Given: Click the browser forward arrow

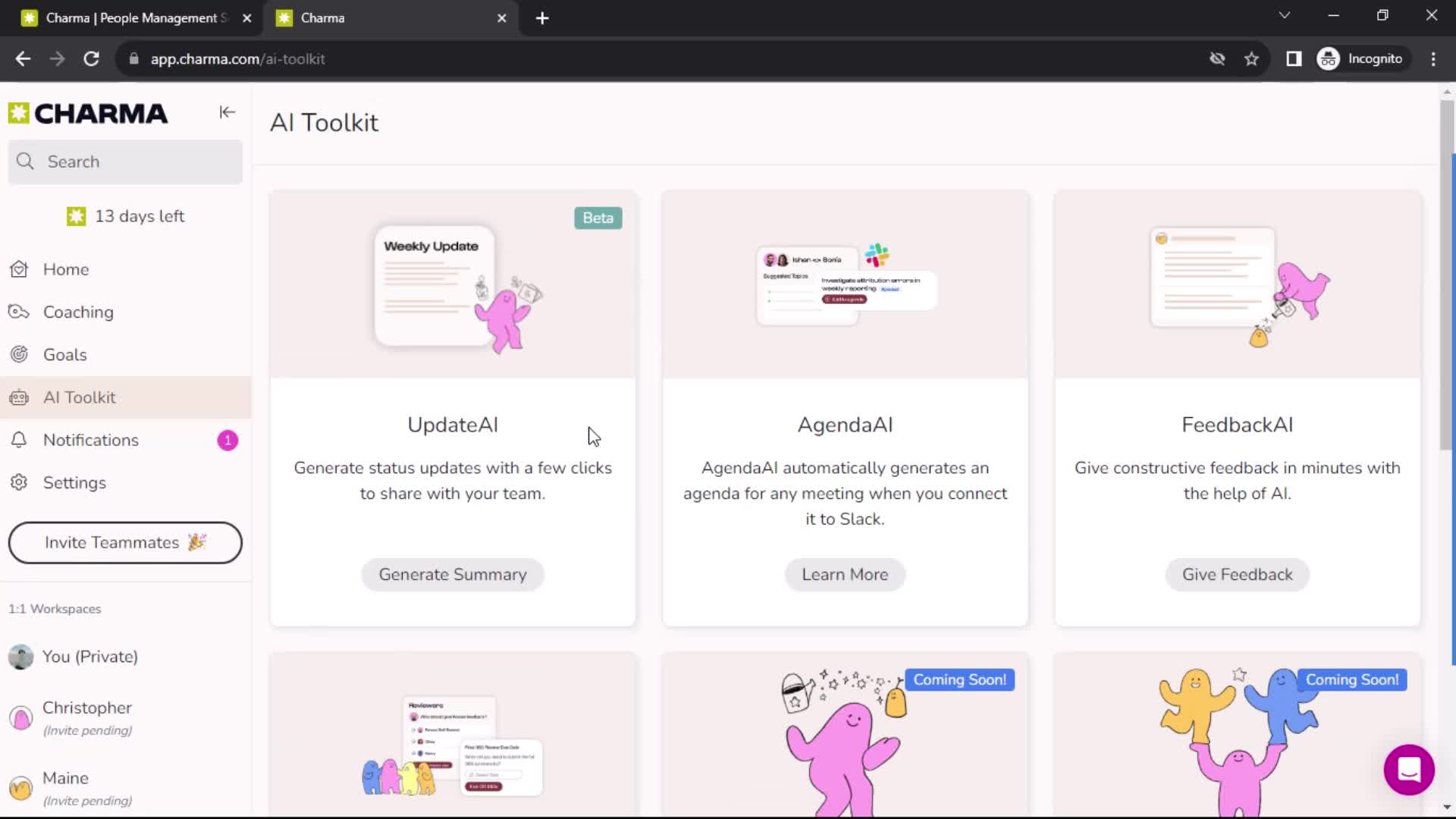Looking at the screenshot, I should [57, 58].
